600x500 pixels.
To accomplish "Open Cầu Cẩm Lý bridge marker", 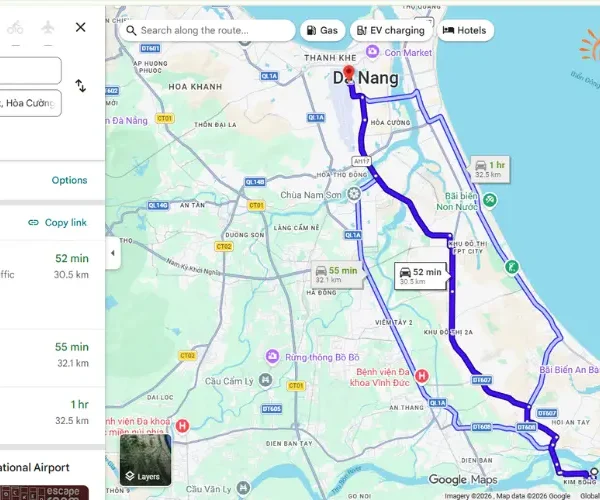I will (x=265, y=380).
